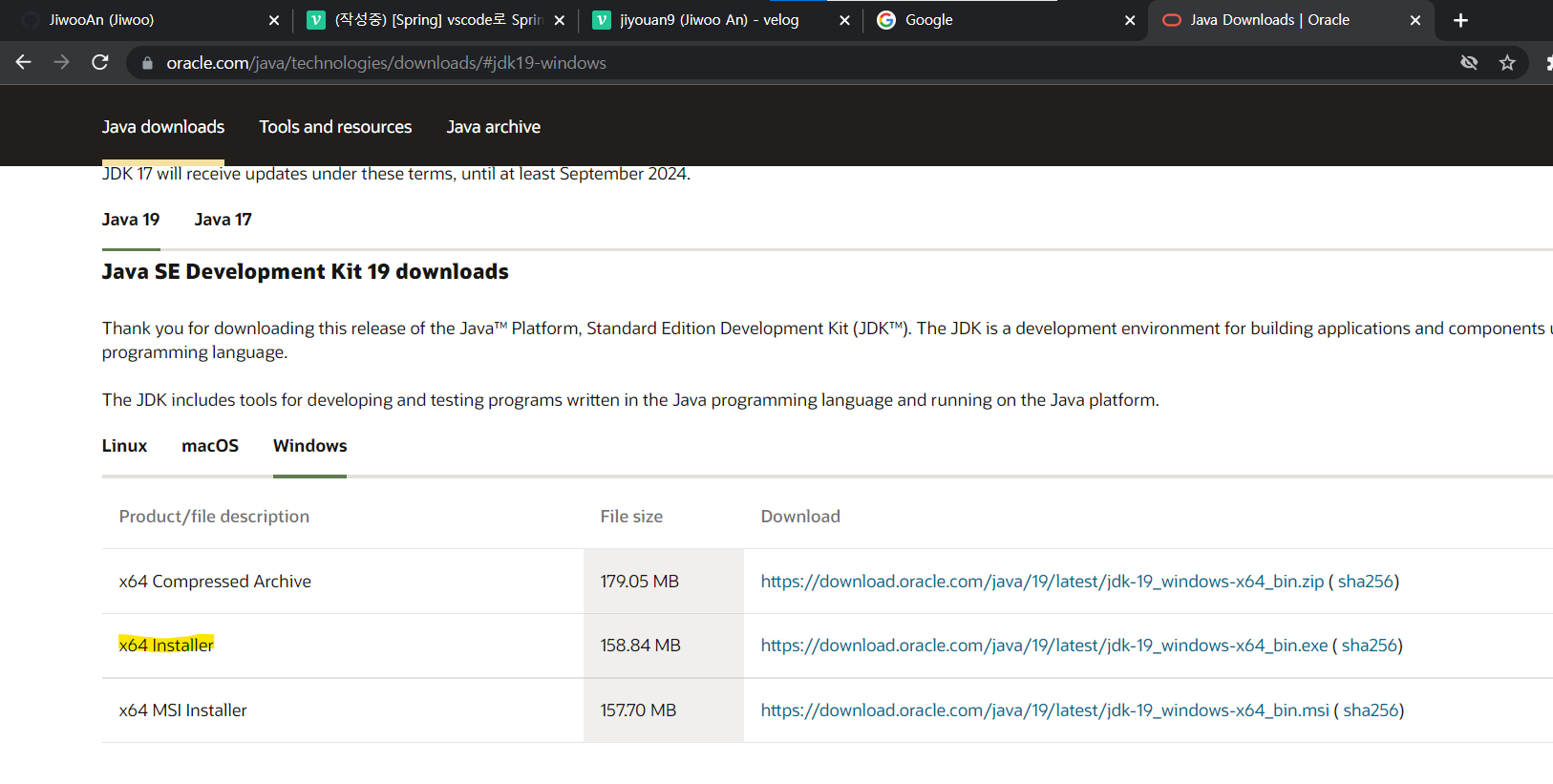This screenshot has height=784, width=1553.
Task: Open a new tab with the plus button
Action: [x=1460, y=20]
